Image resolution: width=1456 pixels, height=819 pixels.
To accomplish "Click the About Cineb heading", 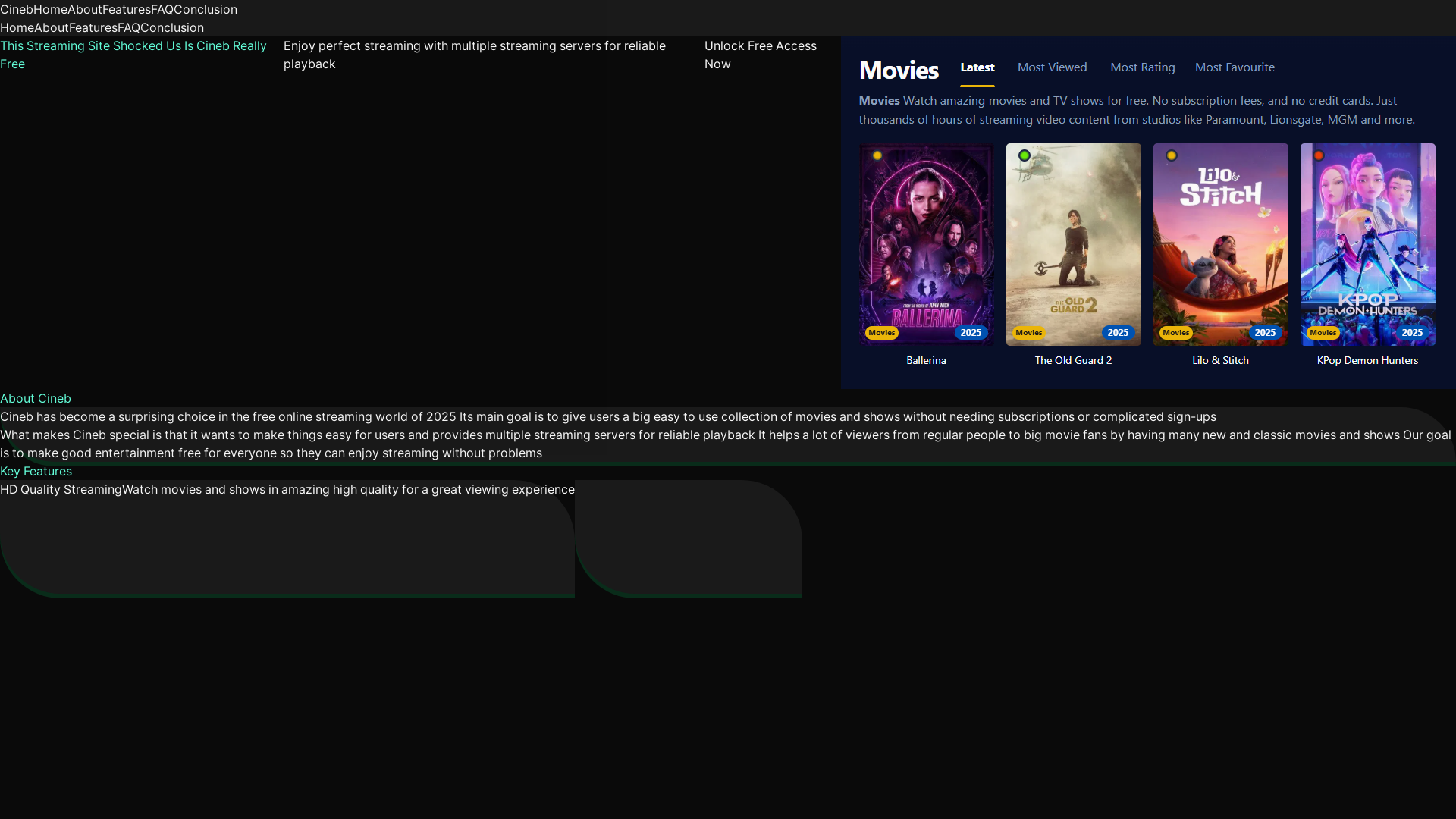I will pos(36,398).
